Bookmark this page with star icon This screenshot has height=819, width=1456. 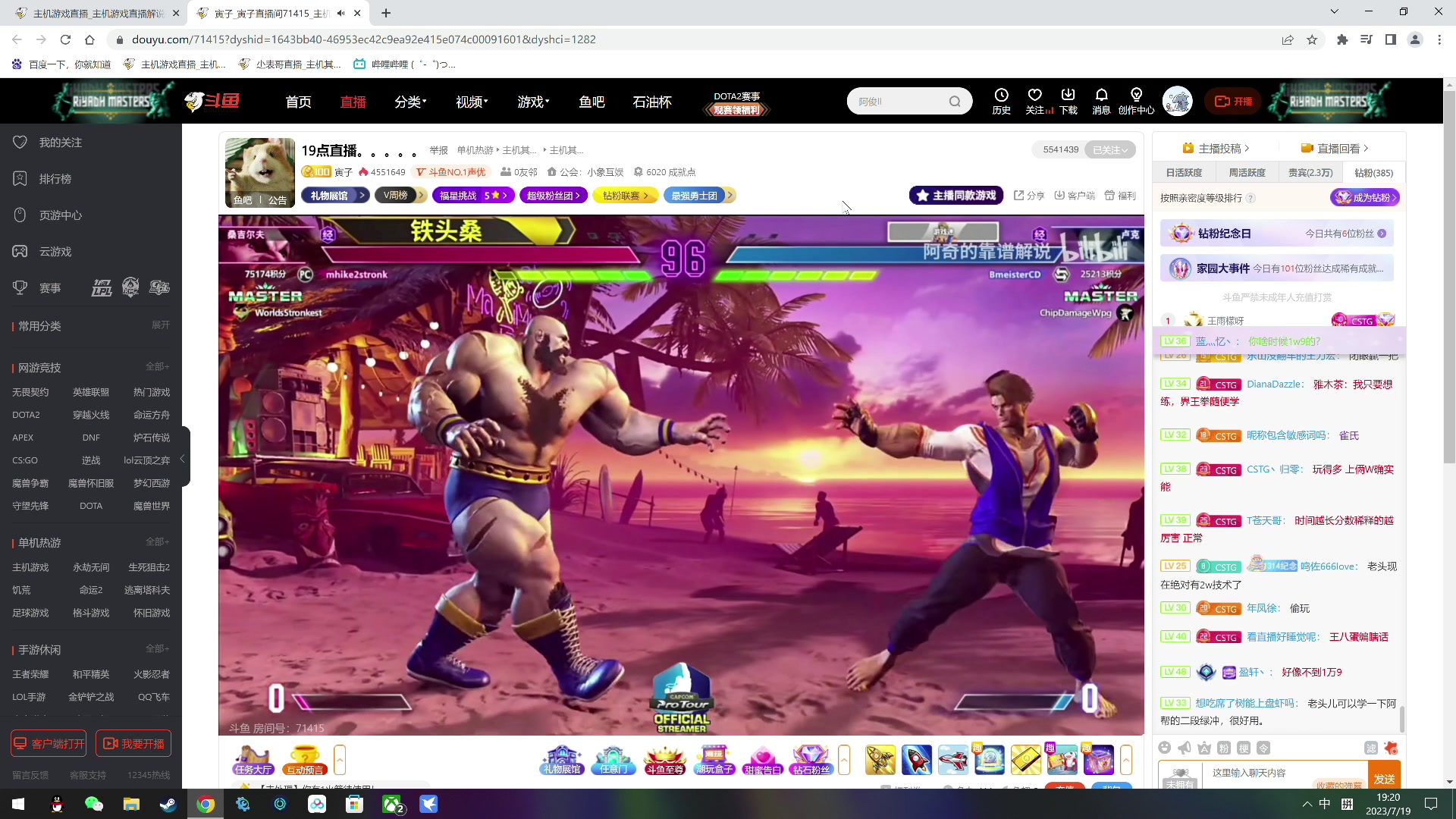click(x=1312, y=39)
